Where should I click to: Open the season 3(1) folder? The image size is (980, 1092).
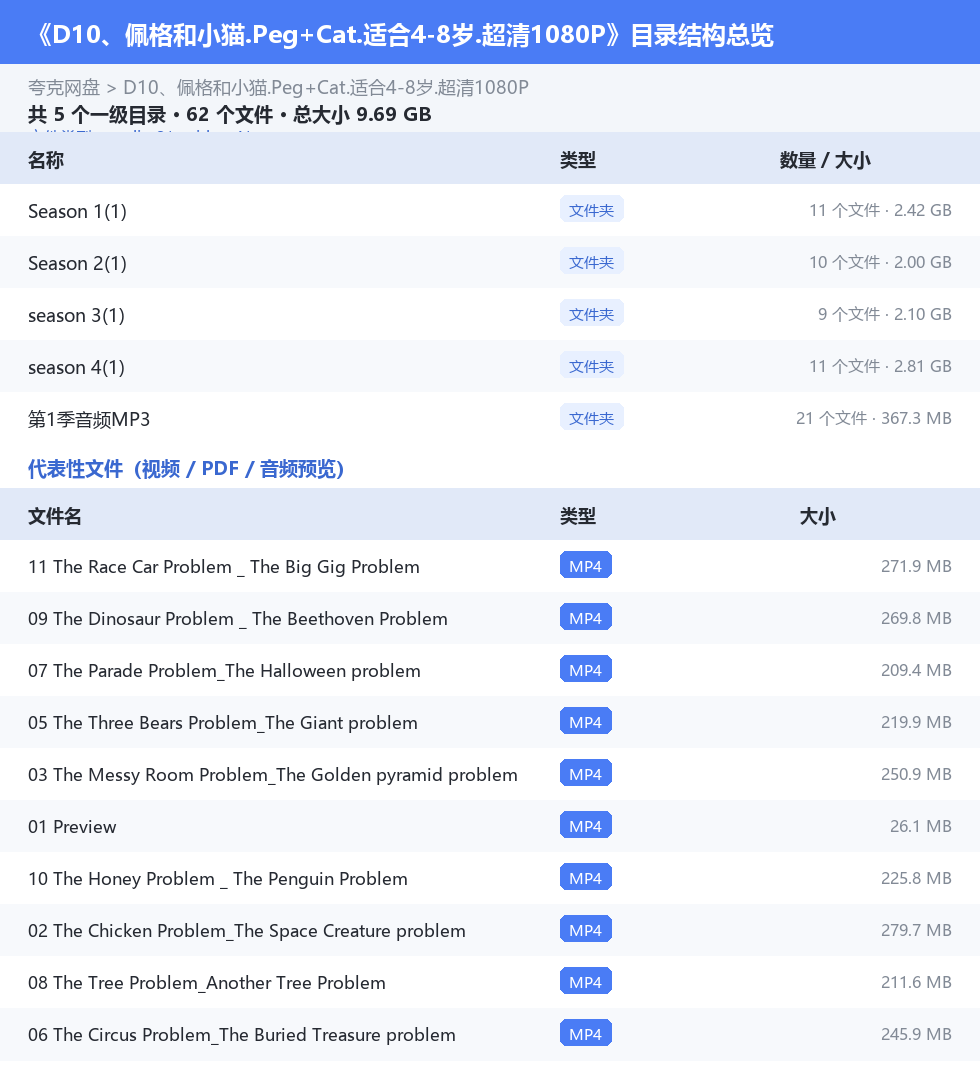pos(77,315)
